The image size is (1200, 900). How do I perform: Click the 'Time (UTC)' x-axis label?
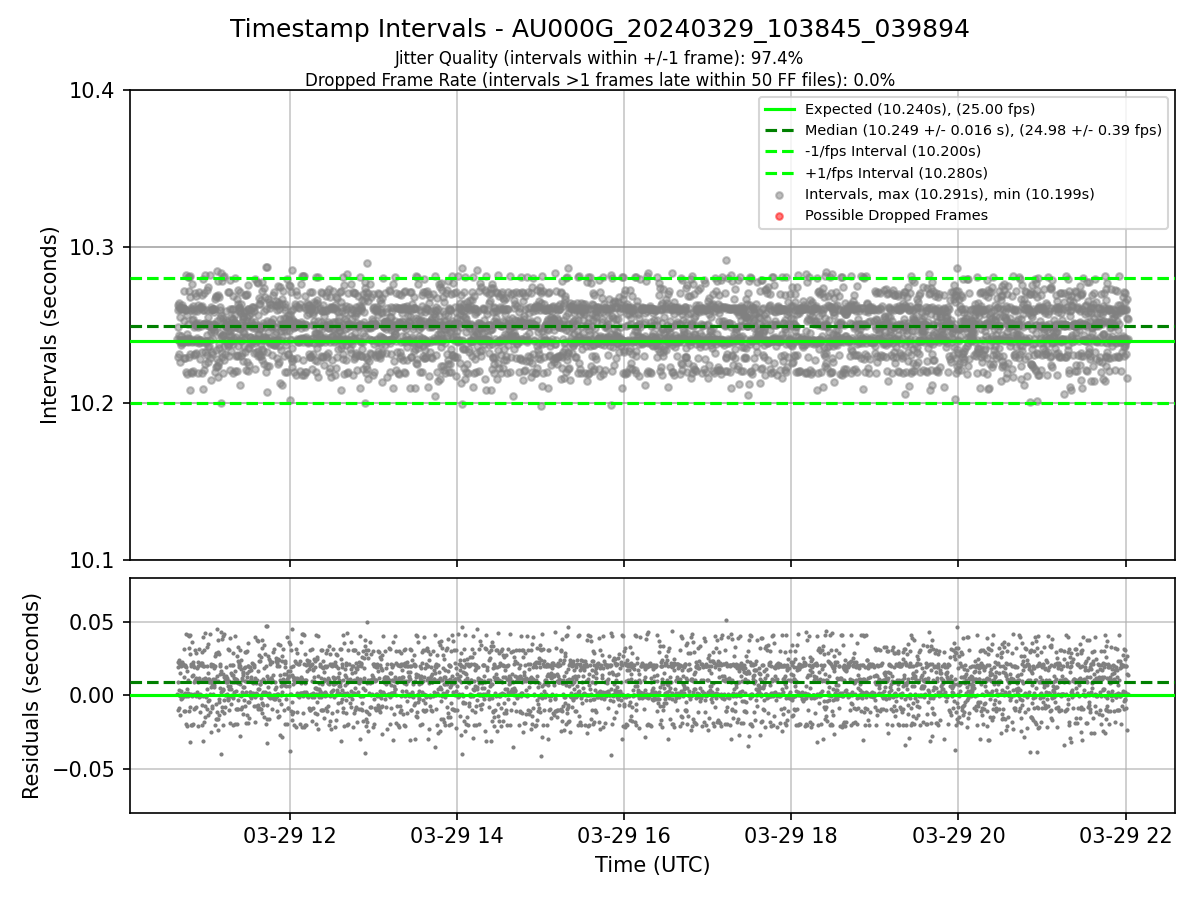tap(652, 865)
